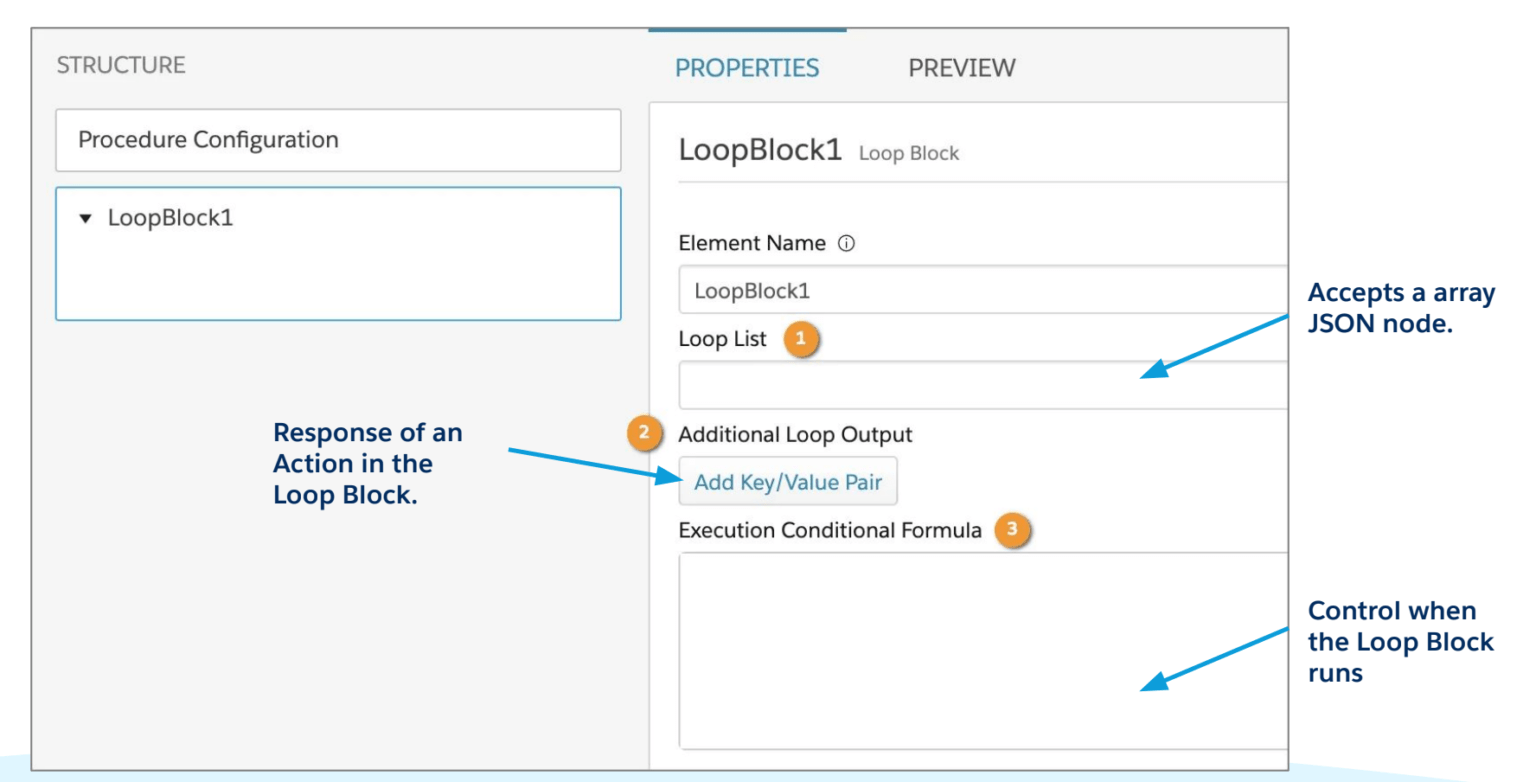The width and height of the screenshot is (1536, 782).
Task: Switch to the Properties tab
Action: click(x=747, y=68)
